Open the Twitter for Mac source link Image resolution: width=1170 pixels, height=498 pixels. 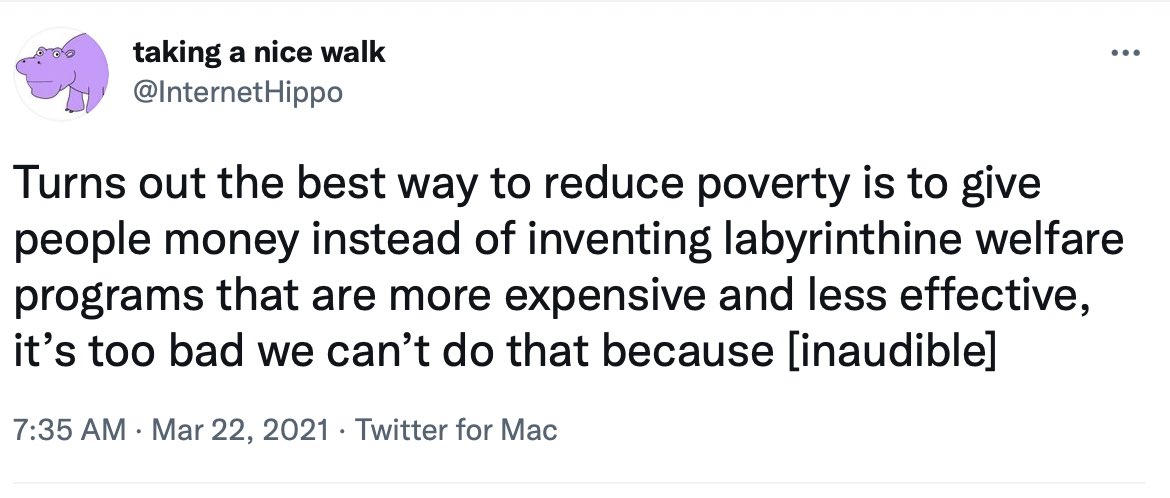pos(456,432)
